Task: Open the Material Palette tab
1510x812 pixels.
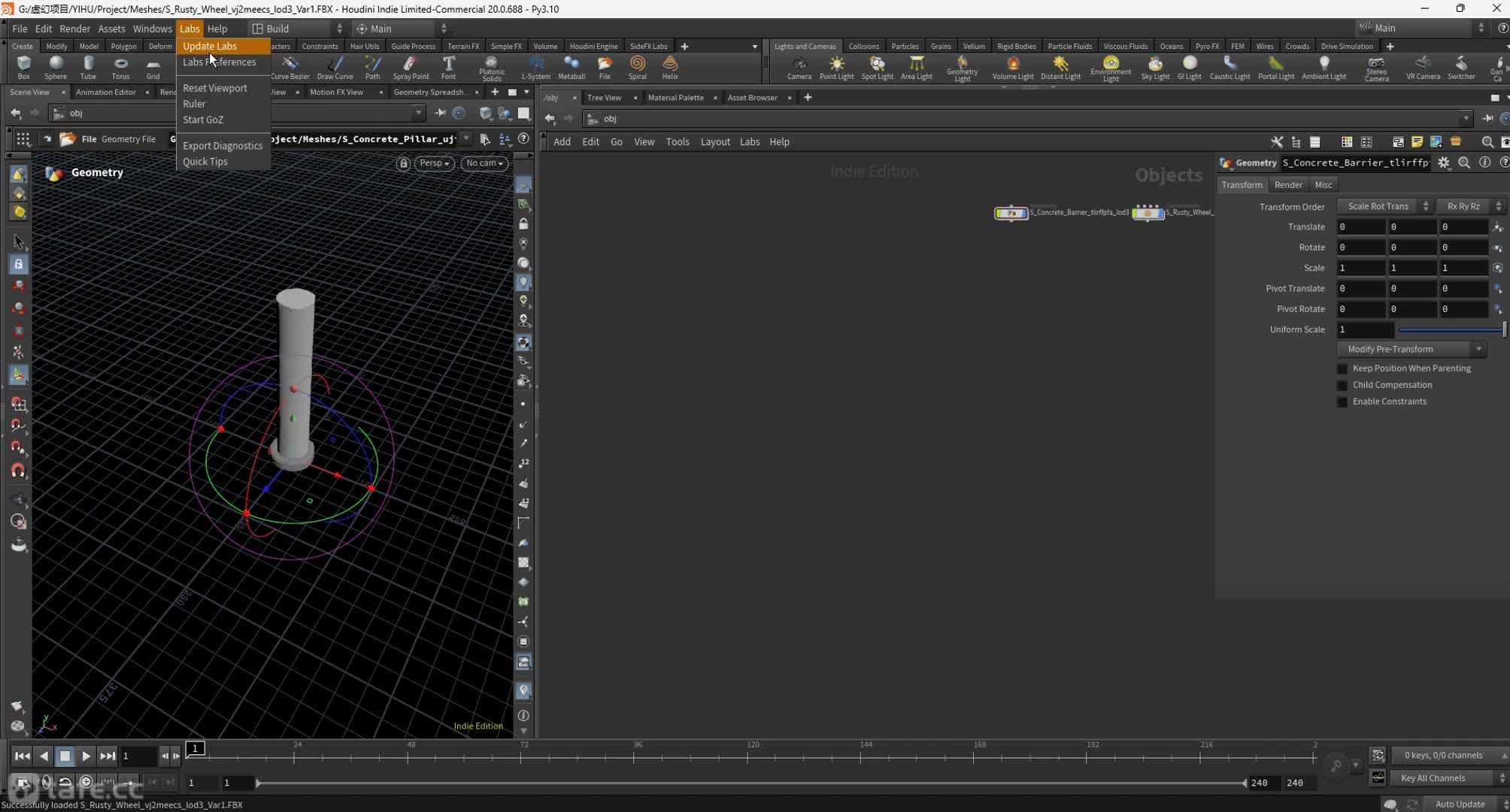Action: pos(675,98)
